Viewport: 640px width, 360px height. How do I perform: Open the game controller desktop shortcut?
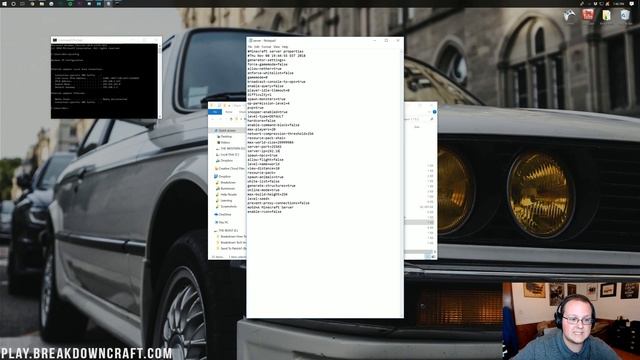pos(569,16)
